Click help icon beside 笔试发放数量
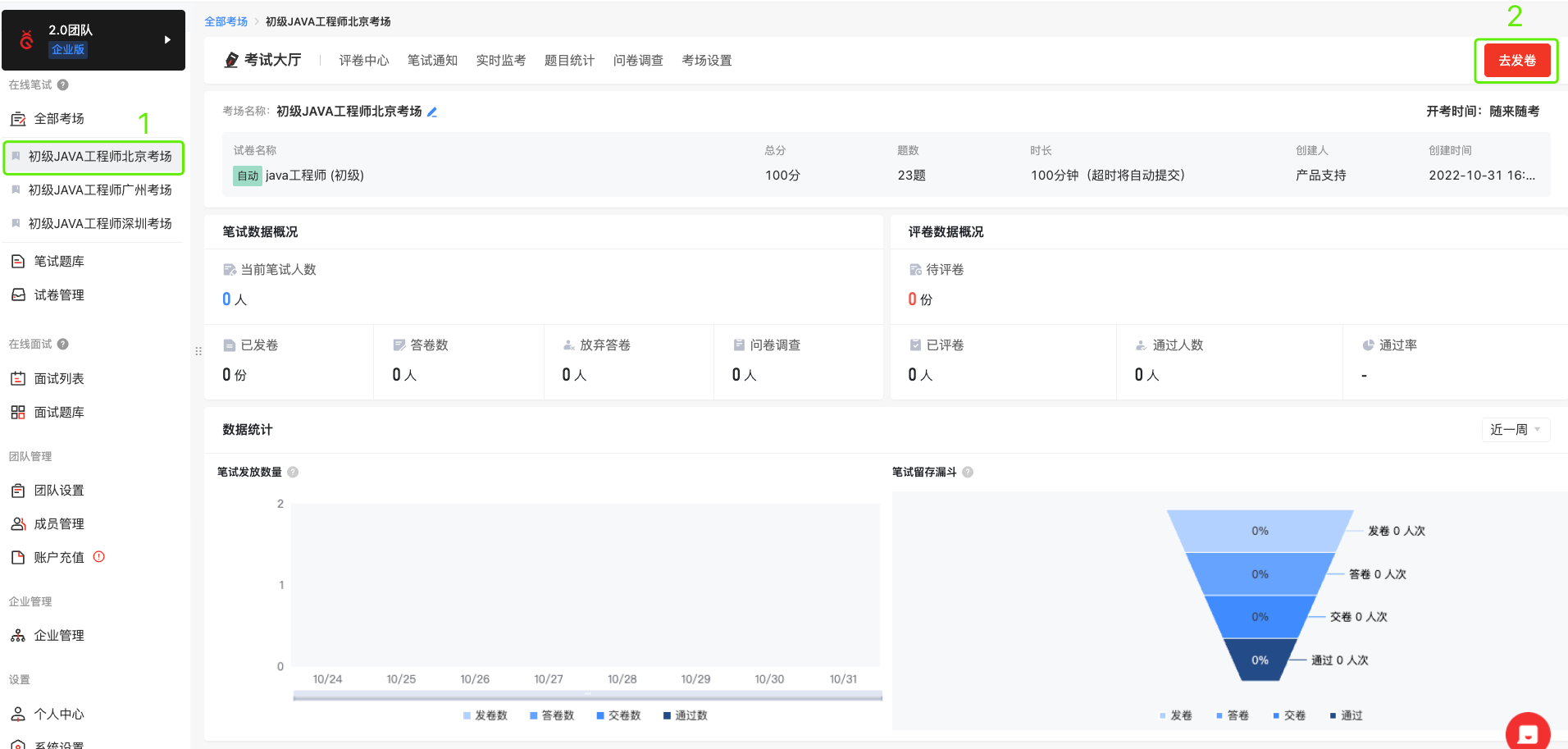The image size is (1568, 749). (x=293, y=472)
